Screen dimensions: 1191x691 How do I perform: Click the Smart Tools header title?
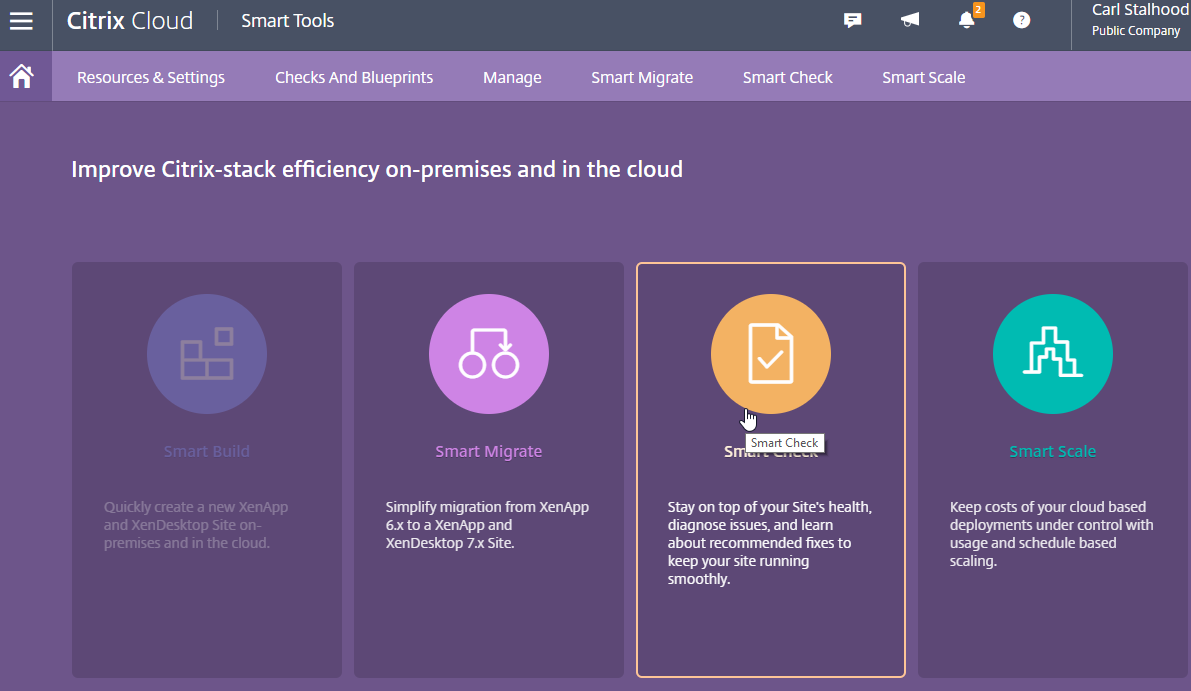(288, 21)
